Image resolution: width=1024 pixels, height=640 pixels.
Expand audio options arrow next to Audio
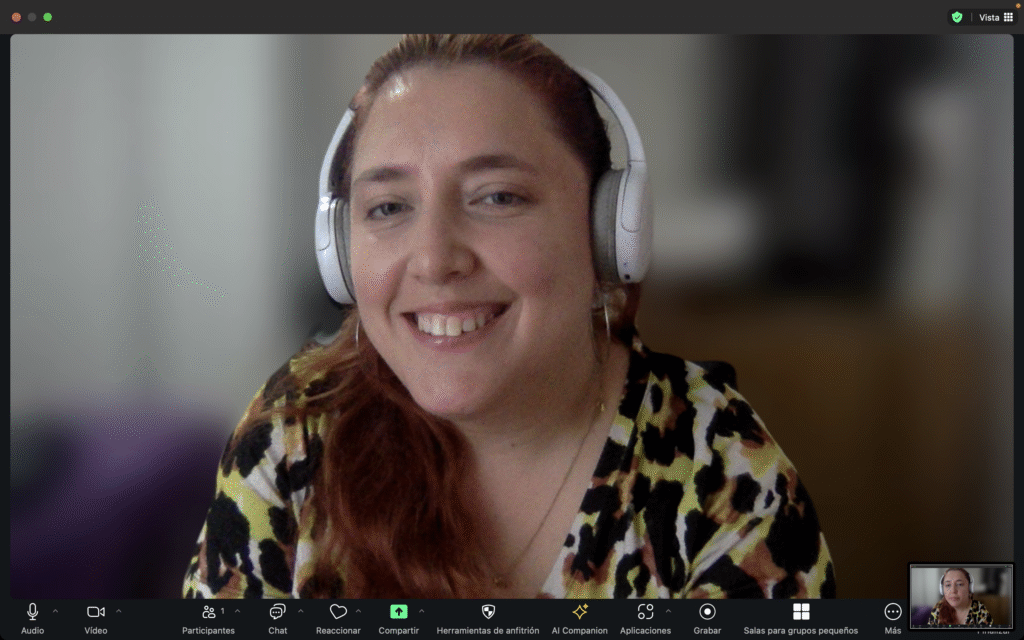coord(55,610)
